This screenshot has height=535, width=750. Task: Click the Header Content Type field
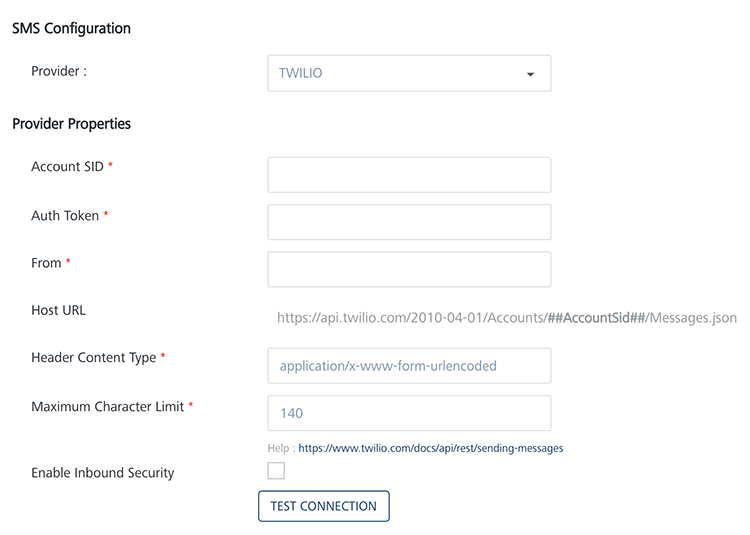pos(409,366)
